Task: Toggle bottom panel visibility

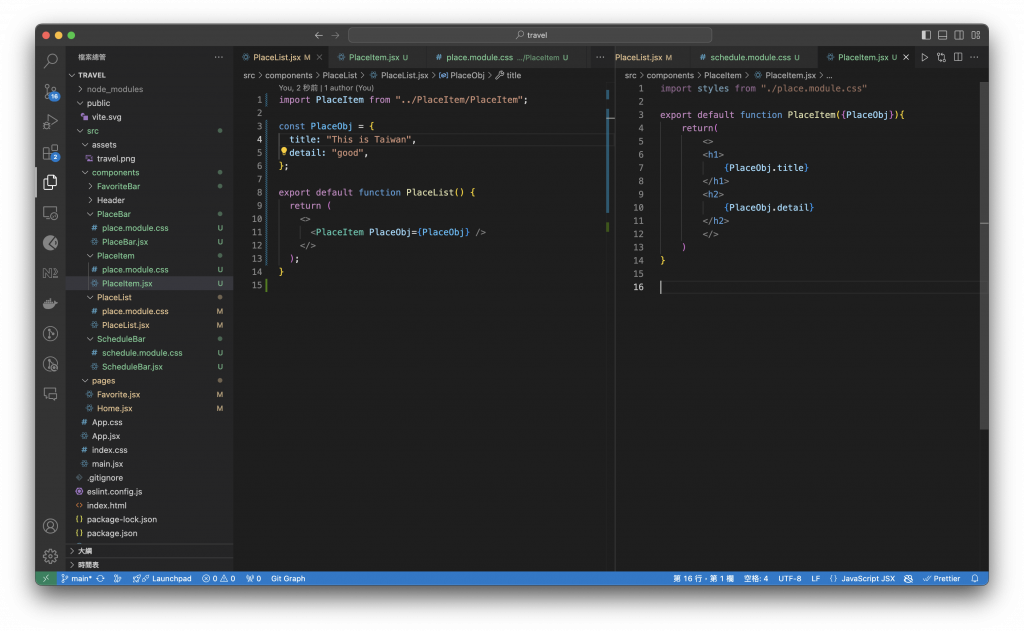Action: pos(942,35)
